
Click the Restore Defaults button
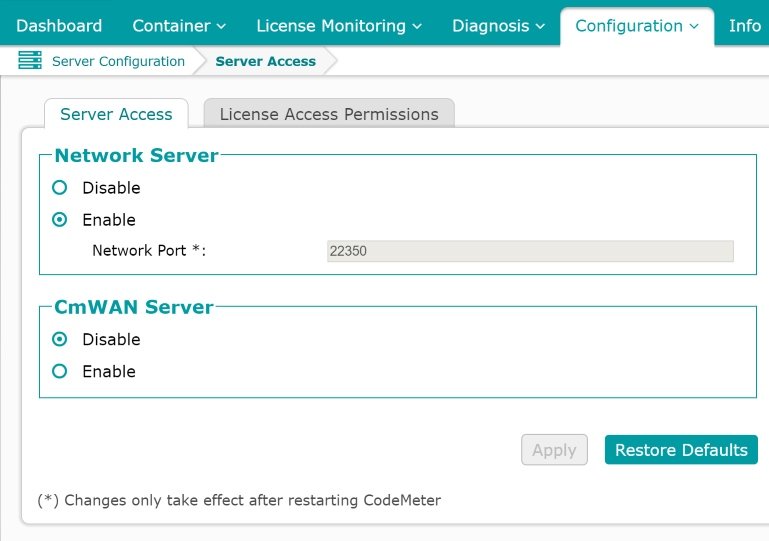[681, 450]
